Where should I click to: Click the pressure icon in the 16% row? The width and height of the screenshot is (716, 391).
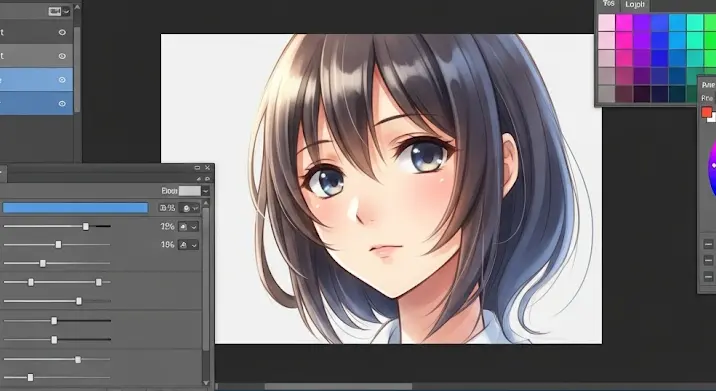click(x=183, y=245)
